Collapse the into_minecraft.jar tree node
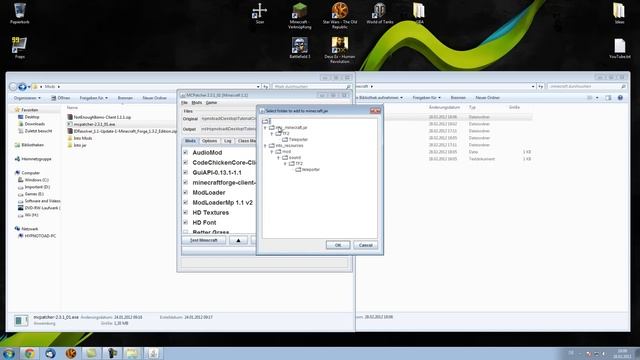The image size is (640, 360). pyautogui.click(x=265, y=128)
